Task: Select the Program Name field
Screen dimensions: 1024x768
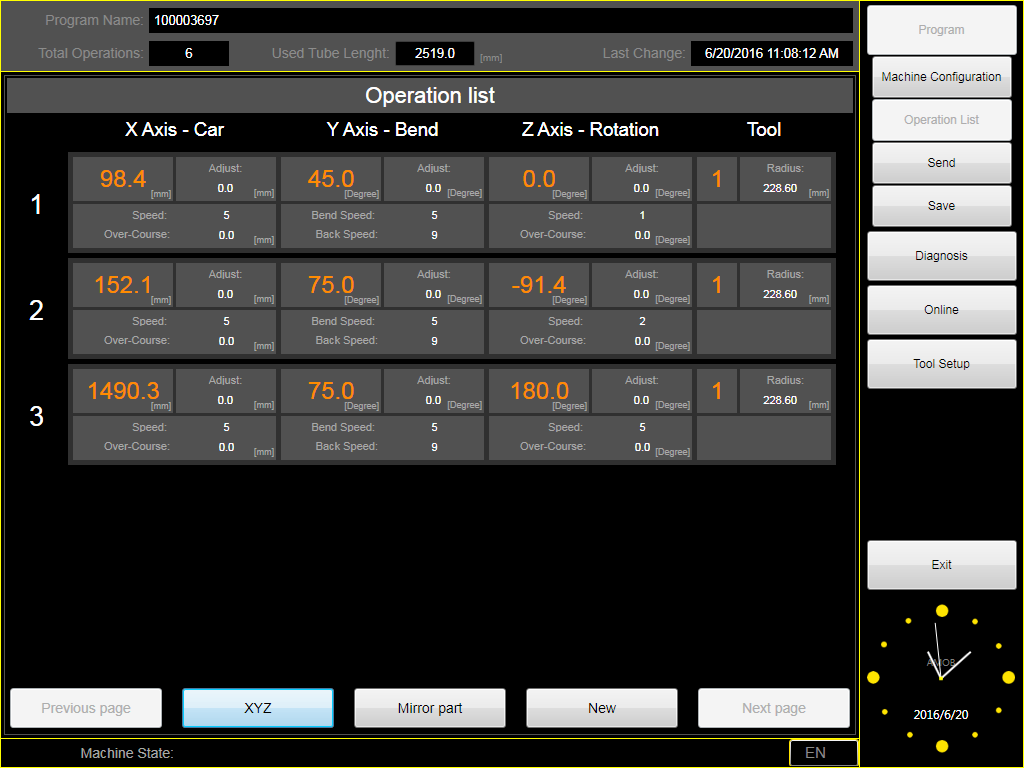Action: (500, 20)
